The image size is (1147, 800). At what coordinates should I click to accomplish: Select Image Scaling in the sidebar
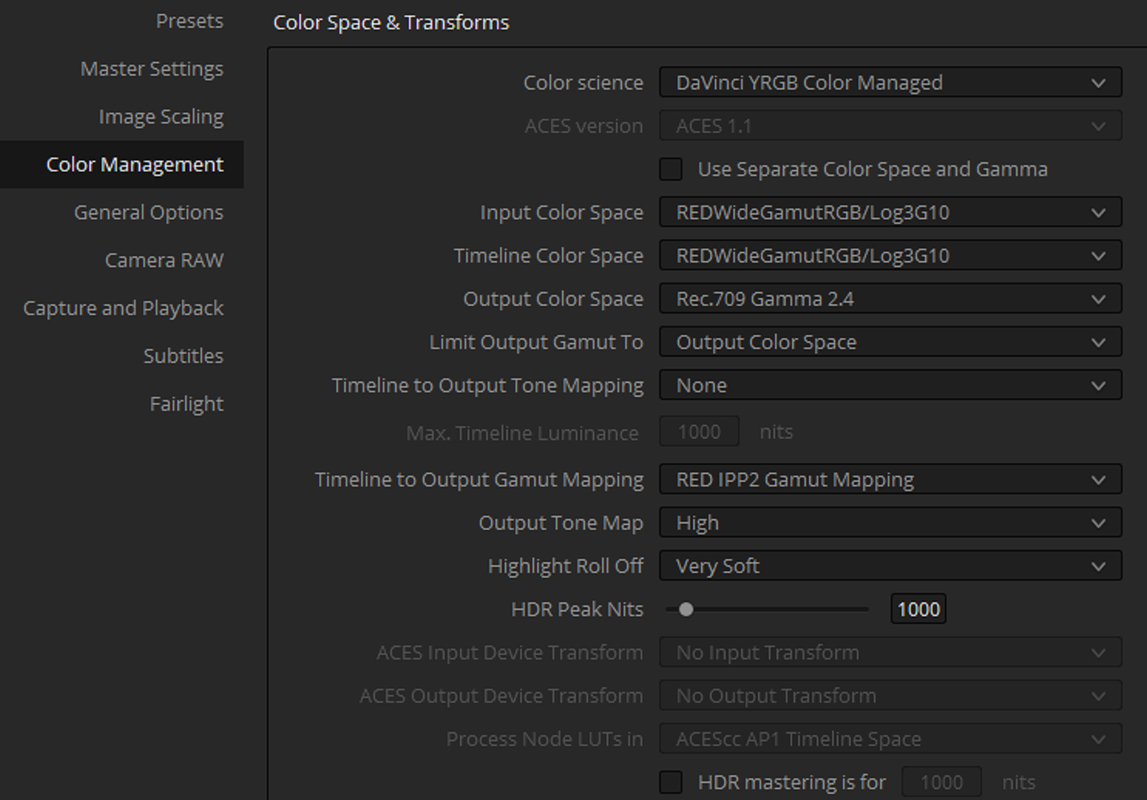tap(161, 117)
